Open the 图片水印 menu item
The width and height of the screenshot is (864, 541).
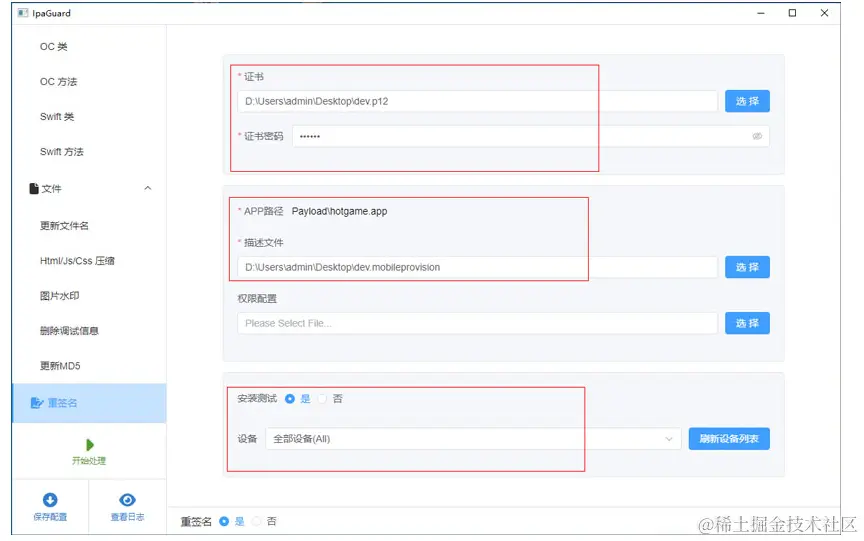tap(60, 296)
